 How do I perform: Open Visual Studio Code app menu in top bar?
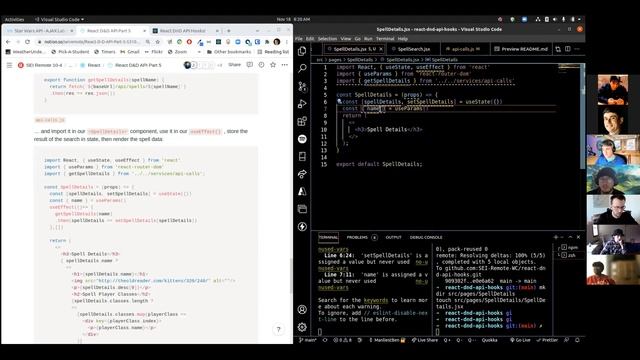(x=60, y=19)
